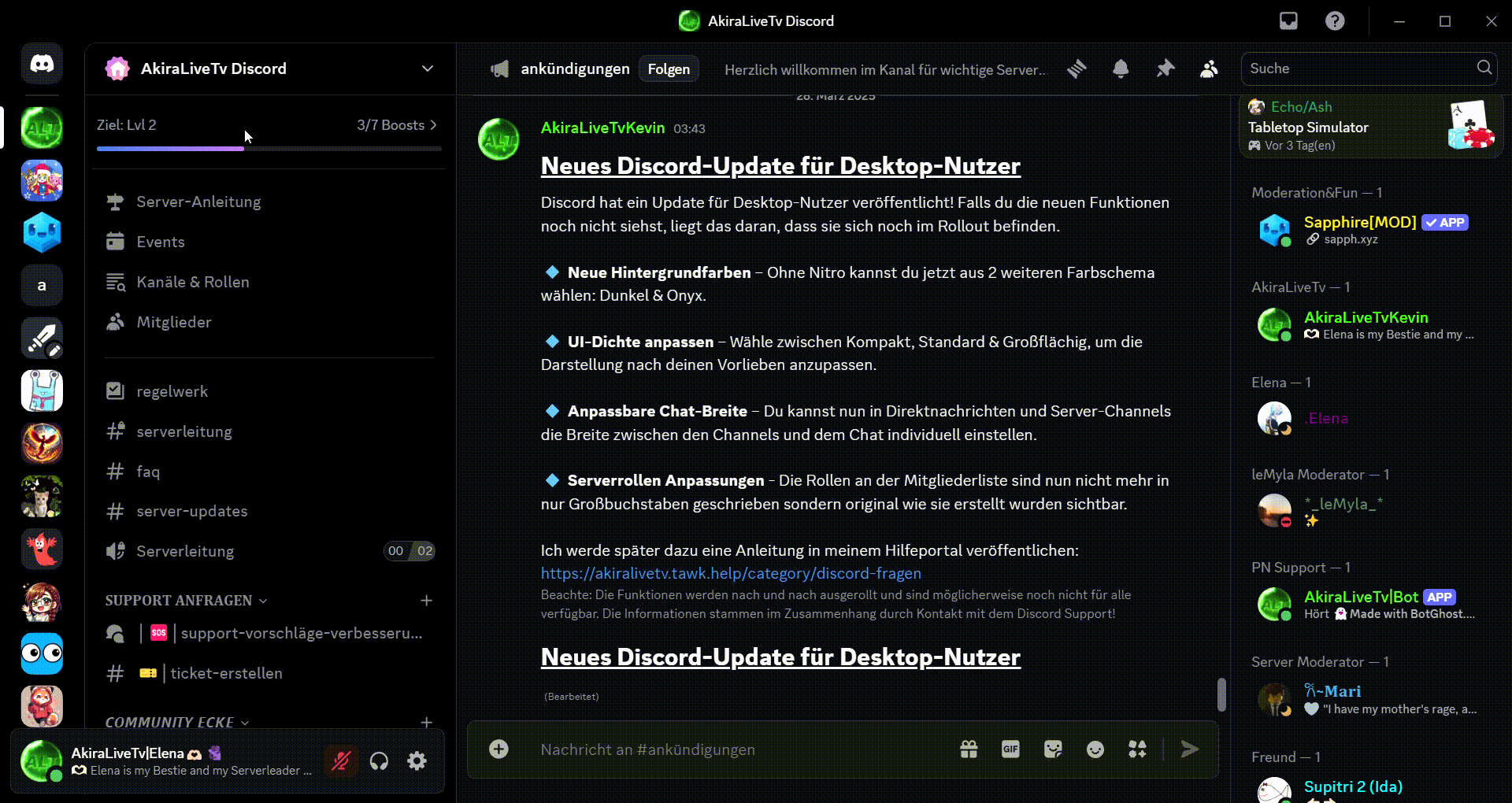This screenshot has height=803, width=1512.
Task: Open the inbox icon in title bar
Action: coord(1288,21)
